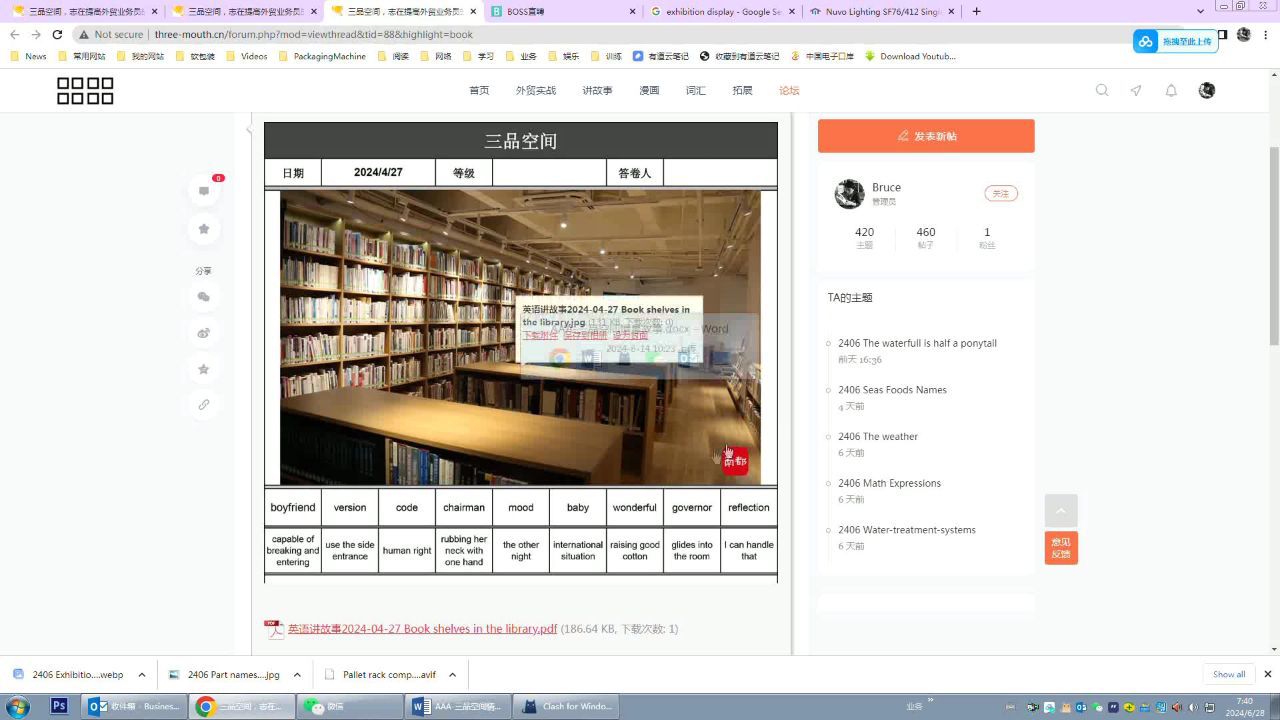
Task: Open 词汇 navigation menu item
Action: click(696, 90)
